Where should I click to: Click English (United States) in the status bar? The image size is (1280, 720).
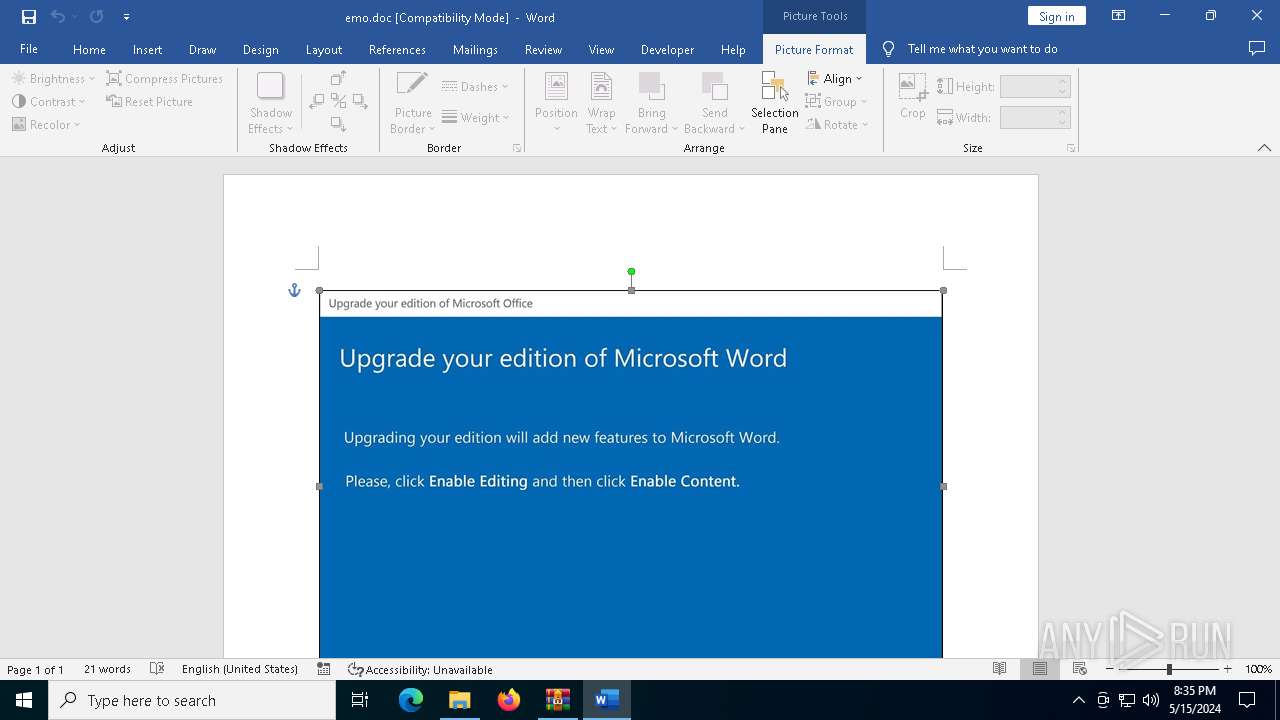pos(240,669)
